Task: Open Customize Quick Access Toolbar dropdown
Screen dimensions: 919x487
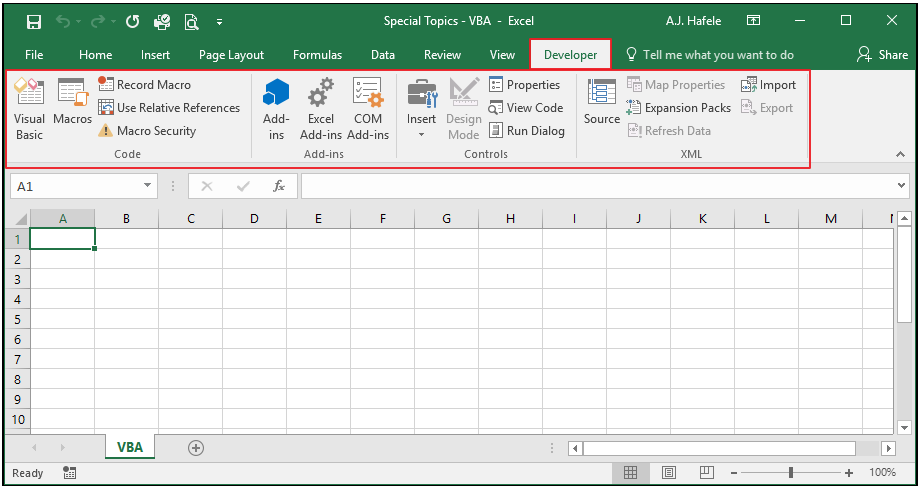Action: click(x=219, y=22)
